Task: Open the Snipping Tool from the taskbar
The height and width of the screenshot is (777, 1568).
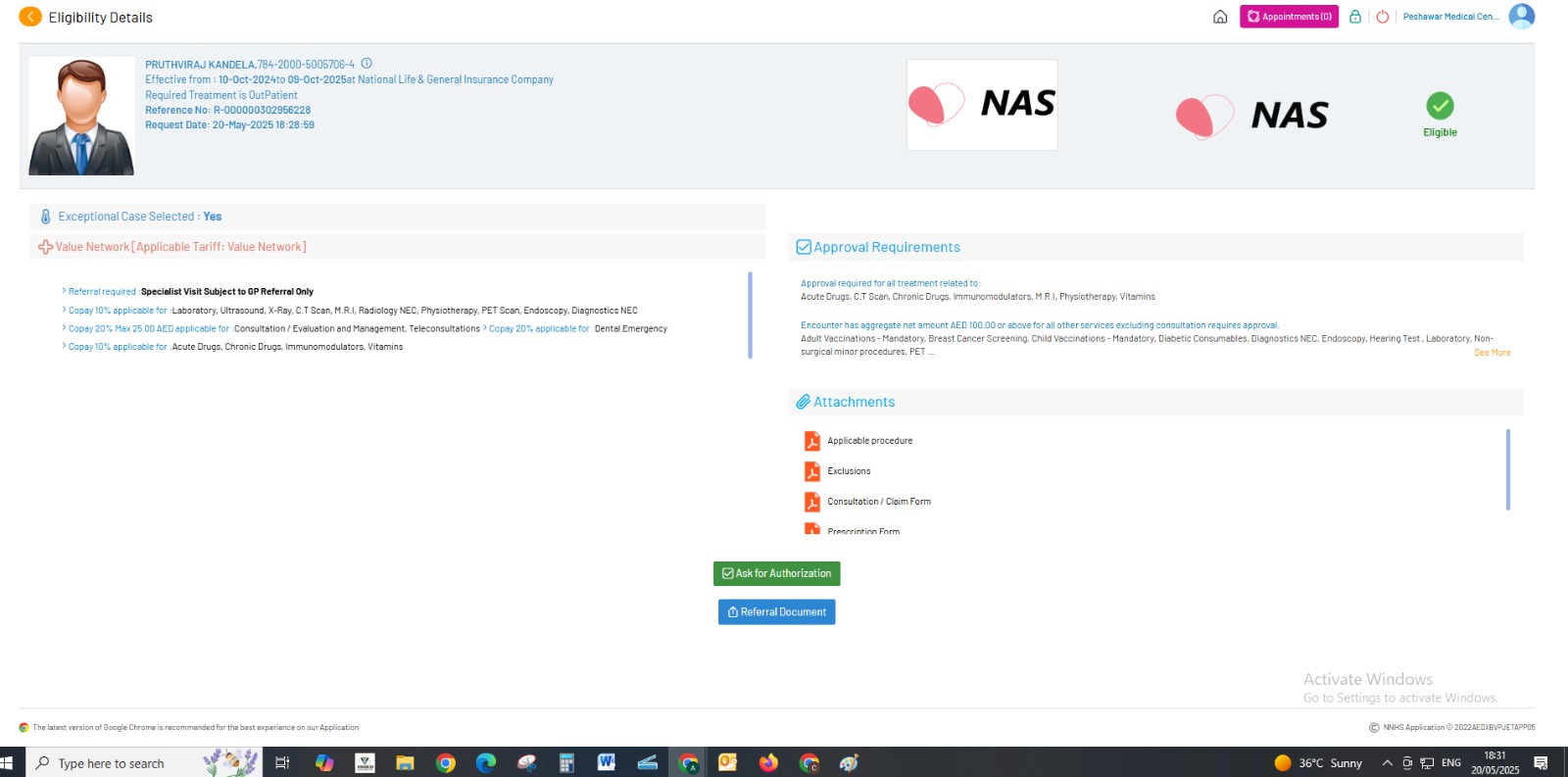Action: 526,762
